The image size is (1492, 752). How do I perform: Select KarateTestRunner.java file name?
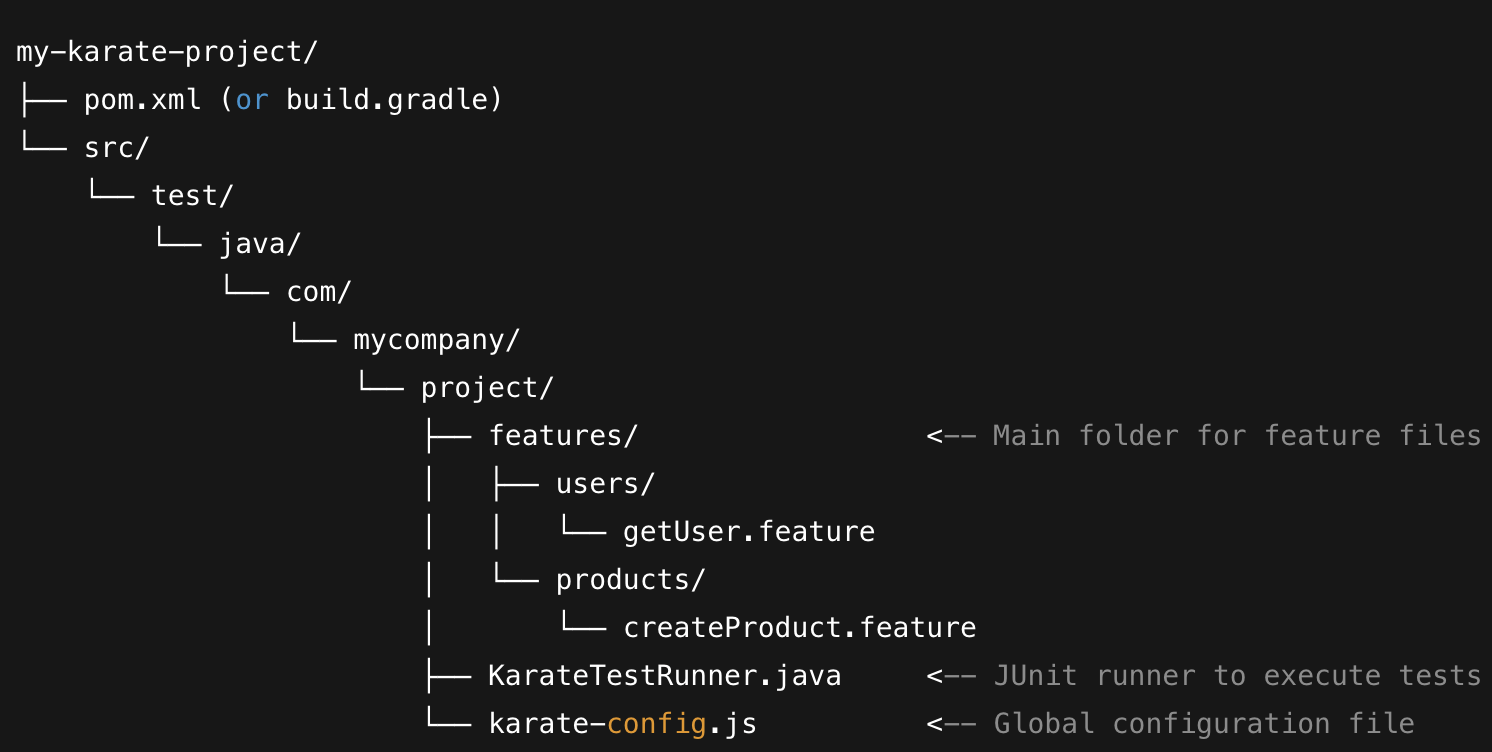click(664, 676)
